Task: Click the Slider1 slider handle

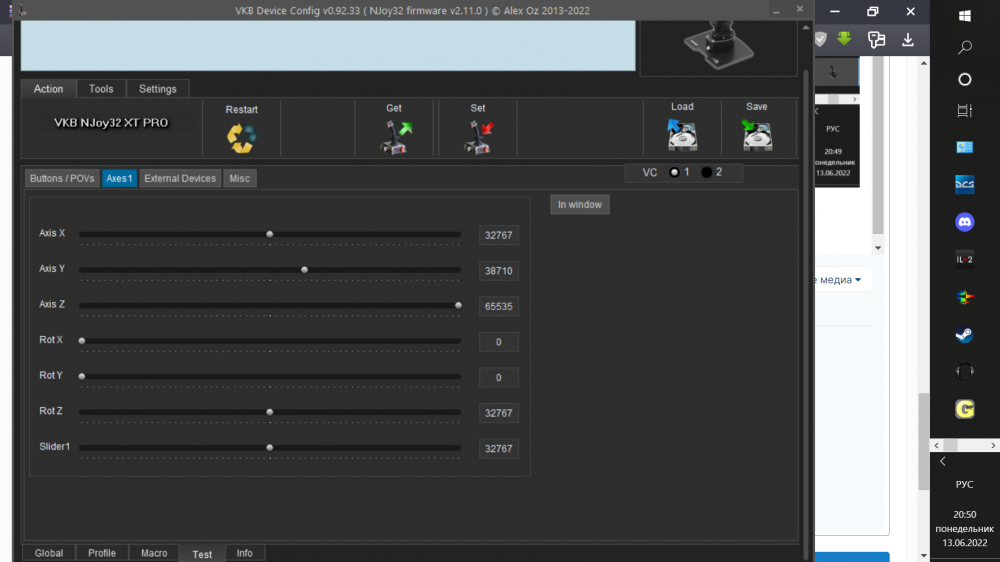Action: pyautogui.click(x=270, y=448)
